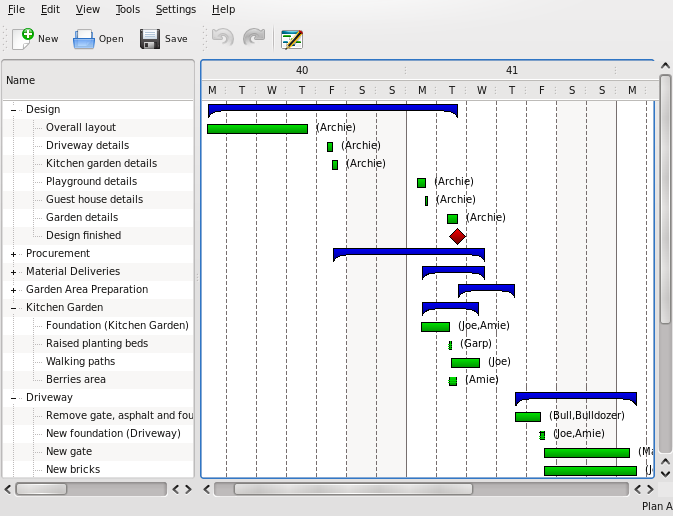Viewport: 673px width, 516px height.
Task: Click the green Overall layout Gantt bar
Action: 257,129
